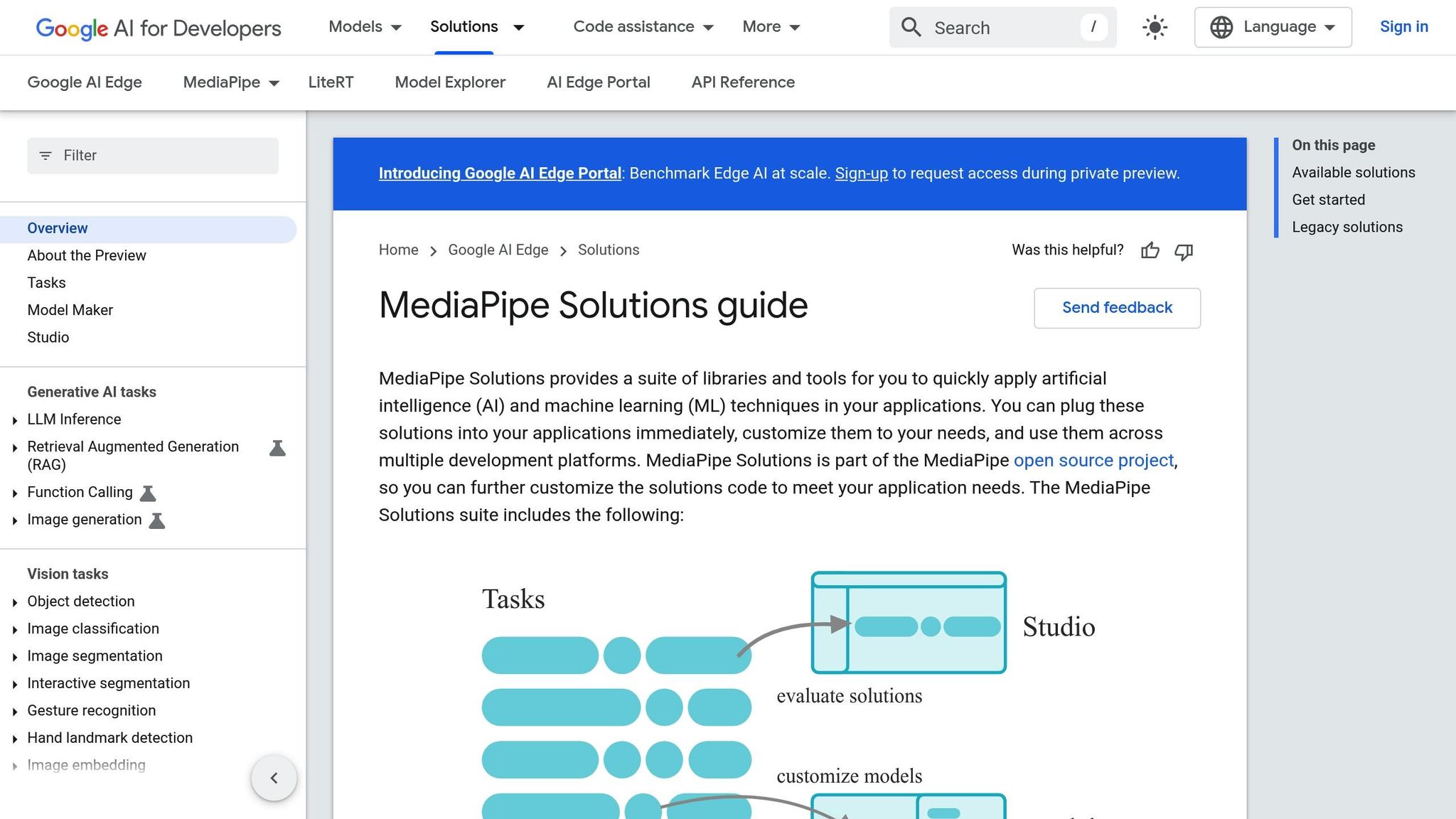Image resolution: width=1456 pixels, height=819 pixels.
Task: Click the experimental flask icon beside RAG
Action: click(x=277, y=448)
